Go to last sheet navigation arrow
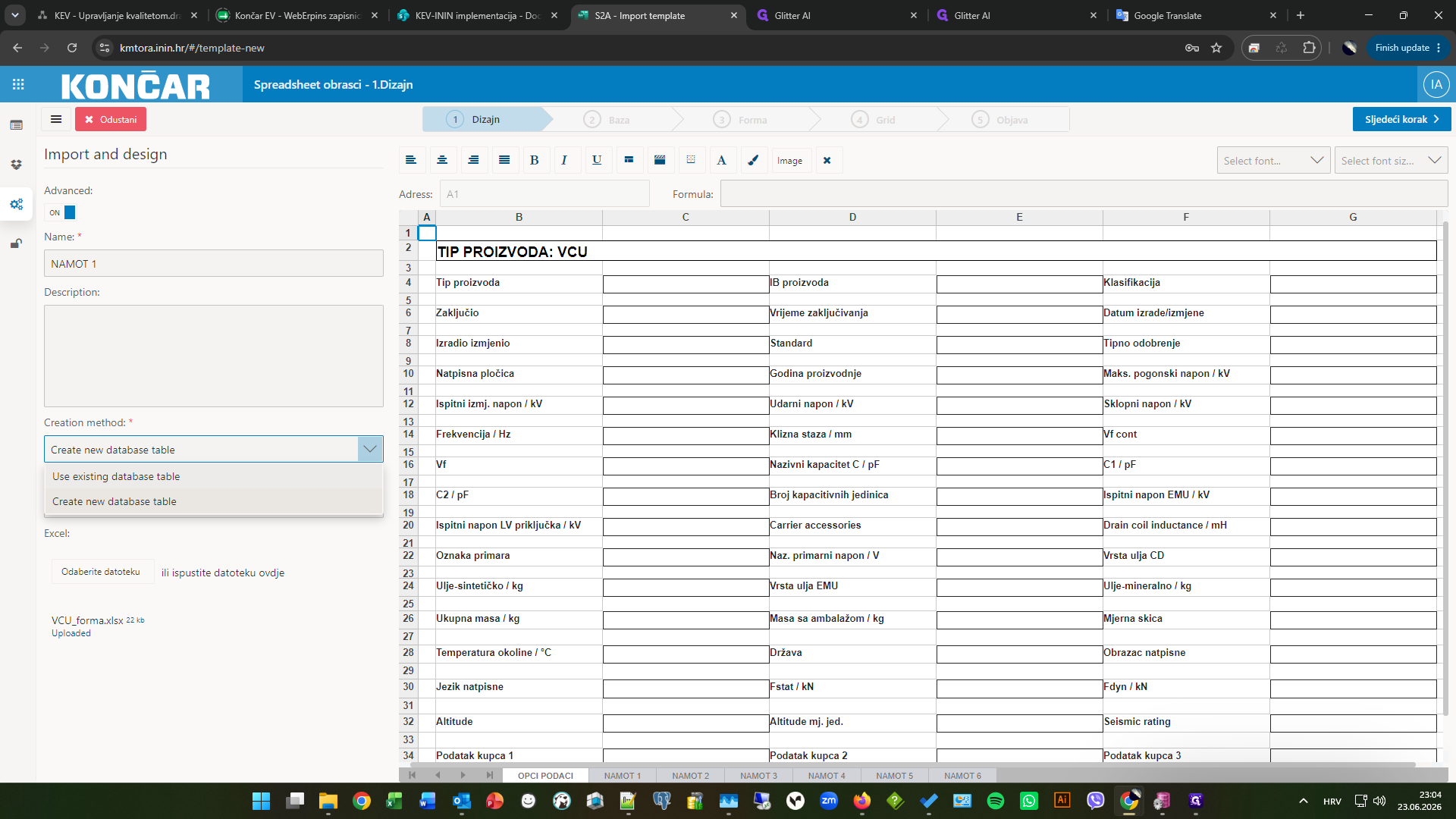Viewport: 1456px width, 819px height. coord(489,775)
